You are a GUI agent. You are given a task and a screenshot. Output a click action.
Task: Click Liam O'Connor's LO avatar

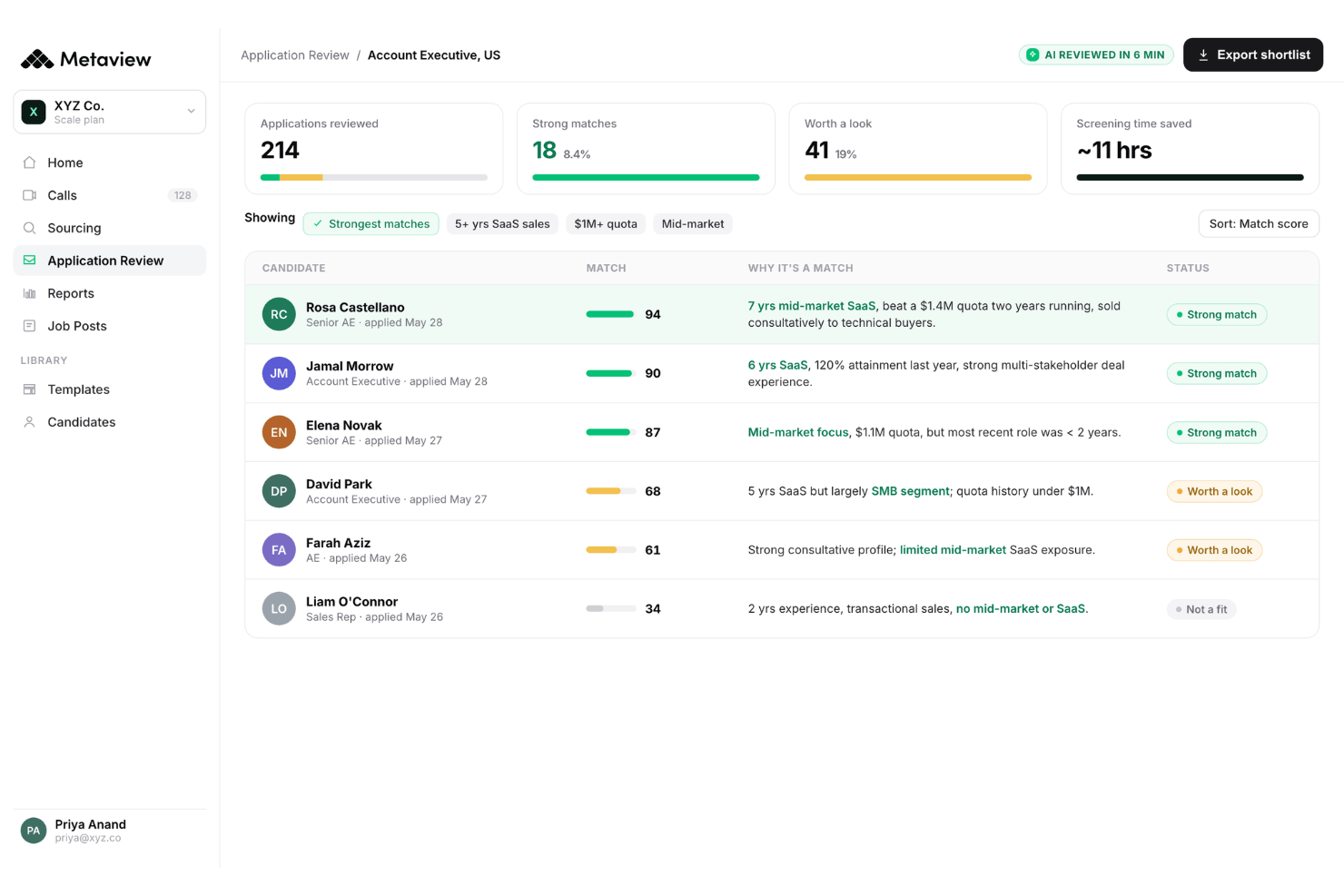coord(279,609)
